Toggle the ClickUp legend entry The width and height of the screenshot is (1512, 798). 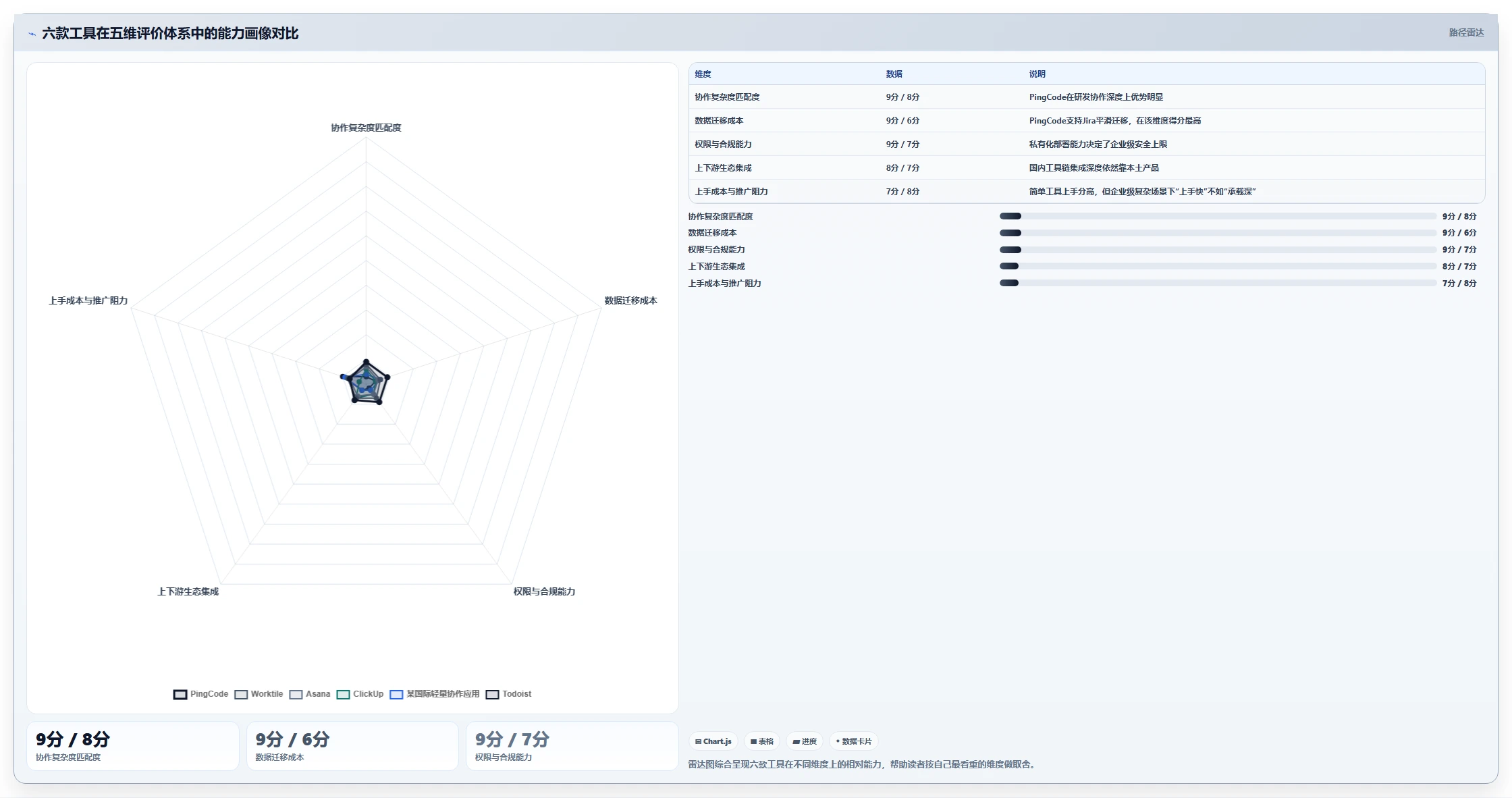360,694
